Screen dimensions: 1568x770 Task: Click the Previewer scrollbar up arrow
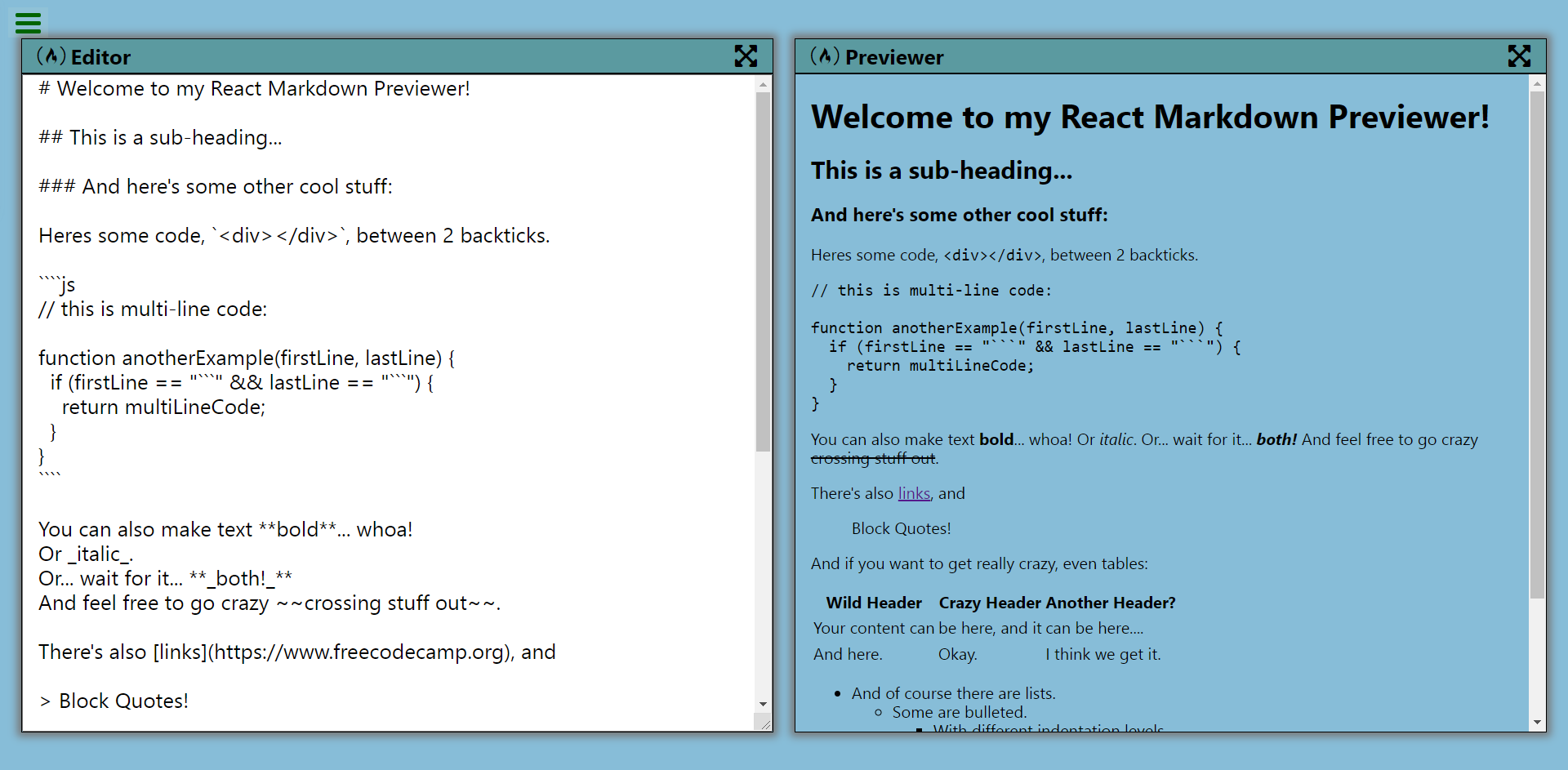point(1537,83)
